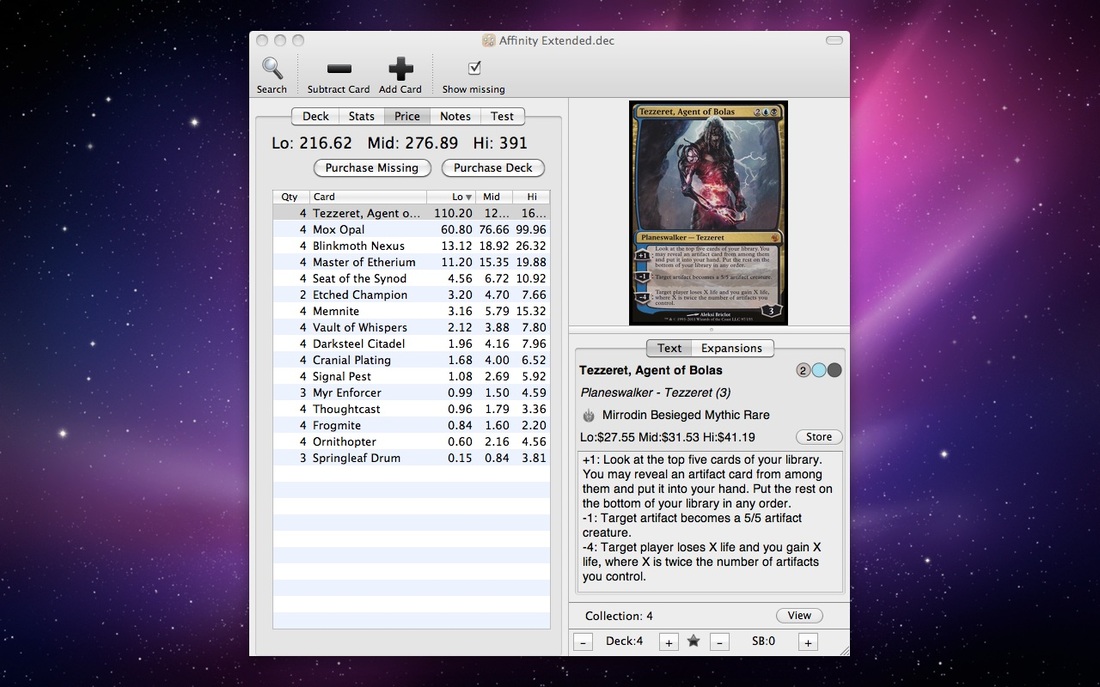1100x687 pixels.
Task: Increase deck count with plus button
Action: click(668, 642)
